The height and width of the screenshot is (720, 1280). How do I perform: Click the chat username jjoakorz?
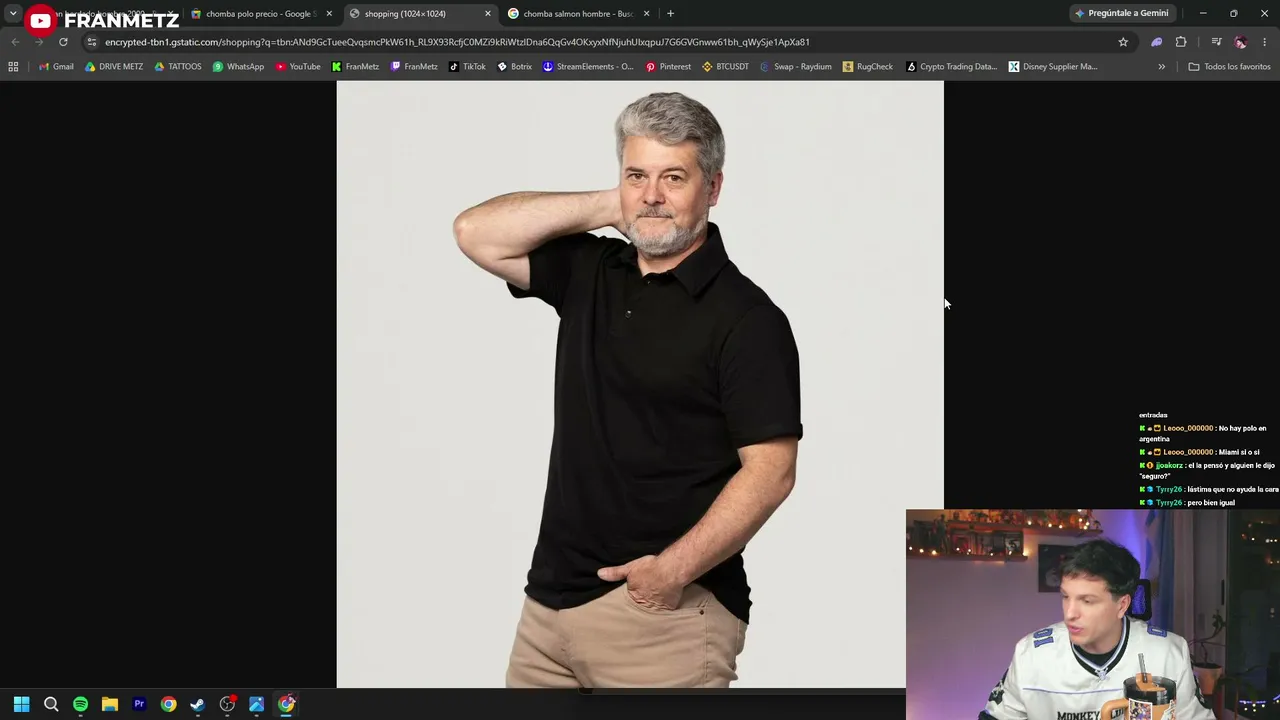(1169, 466)
